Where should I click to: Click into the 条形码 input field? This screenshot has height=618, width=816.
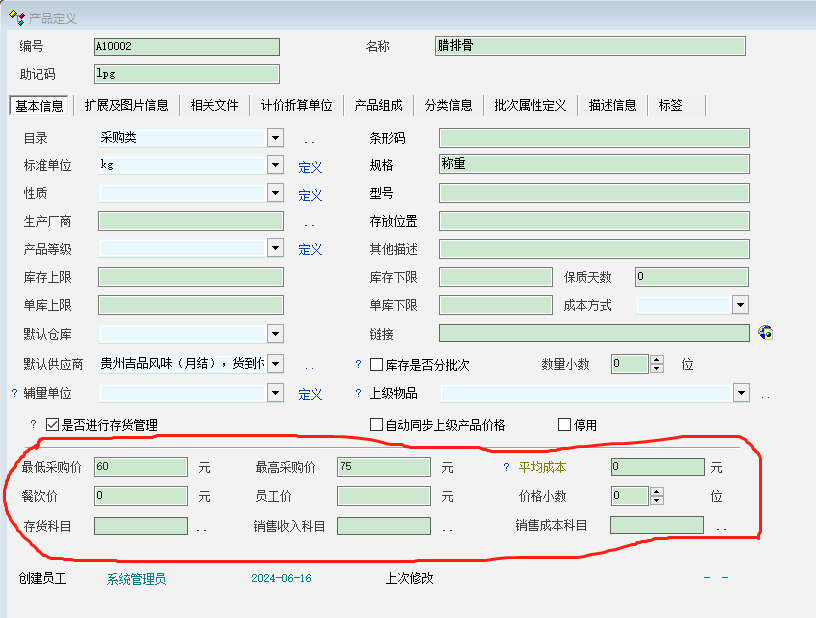[x=593, y=138]
